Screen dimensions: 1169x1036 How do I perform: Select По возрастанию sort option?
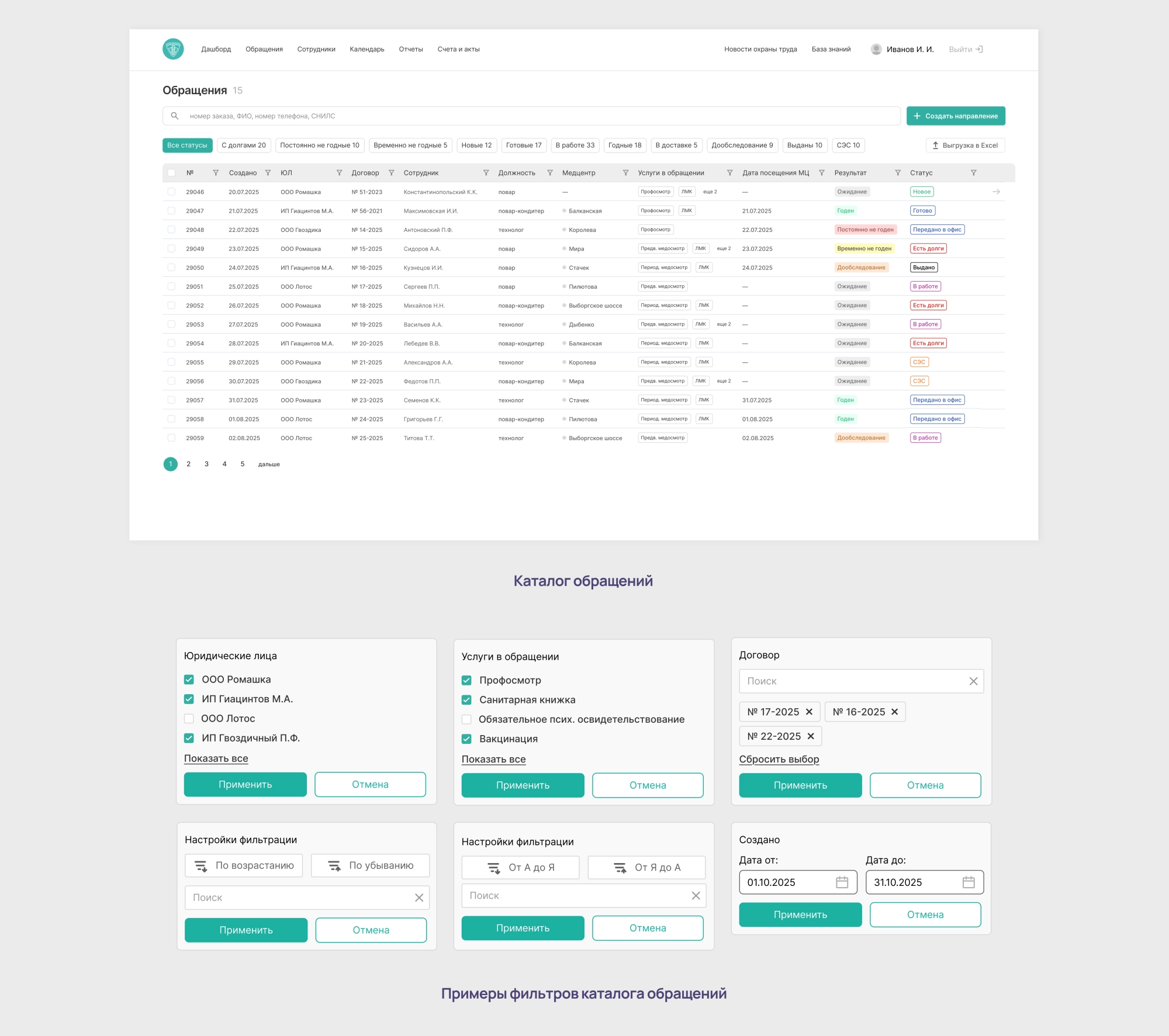click(244, 865)
